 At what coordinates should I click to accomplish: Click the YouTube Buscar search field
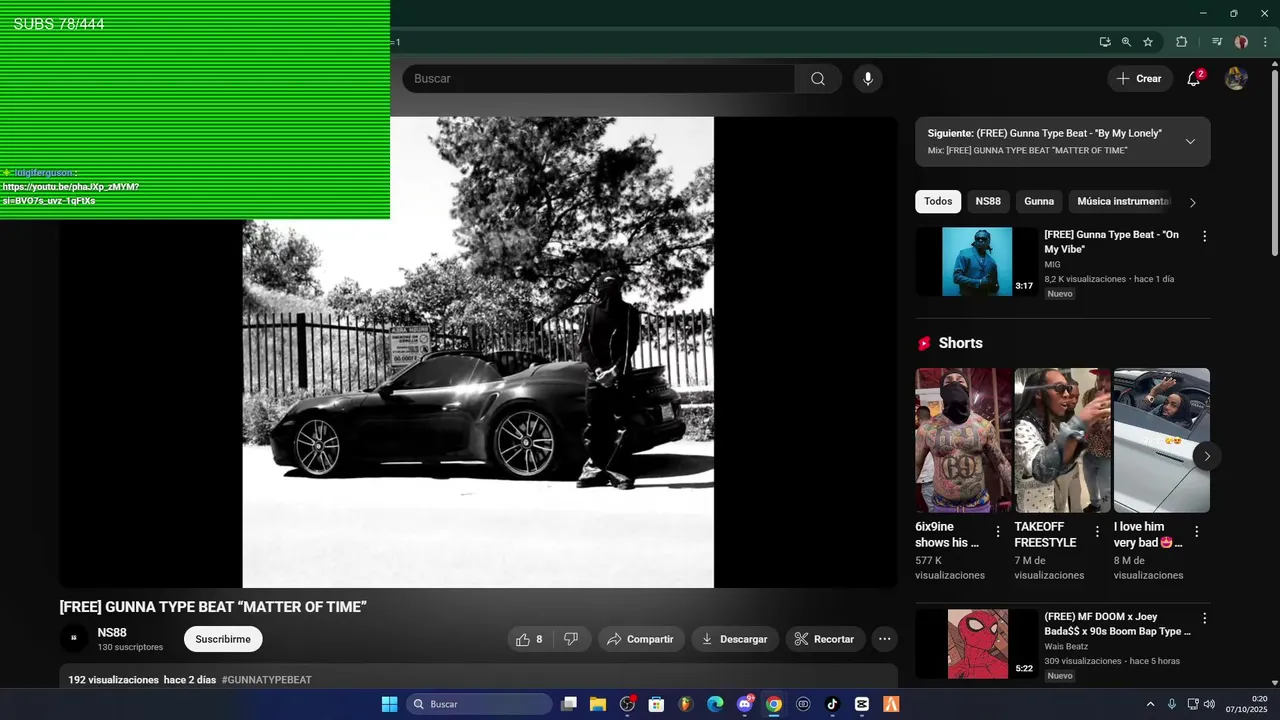click(x=598, y=79)
